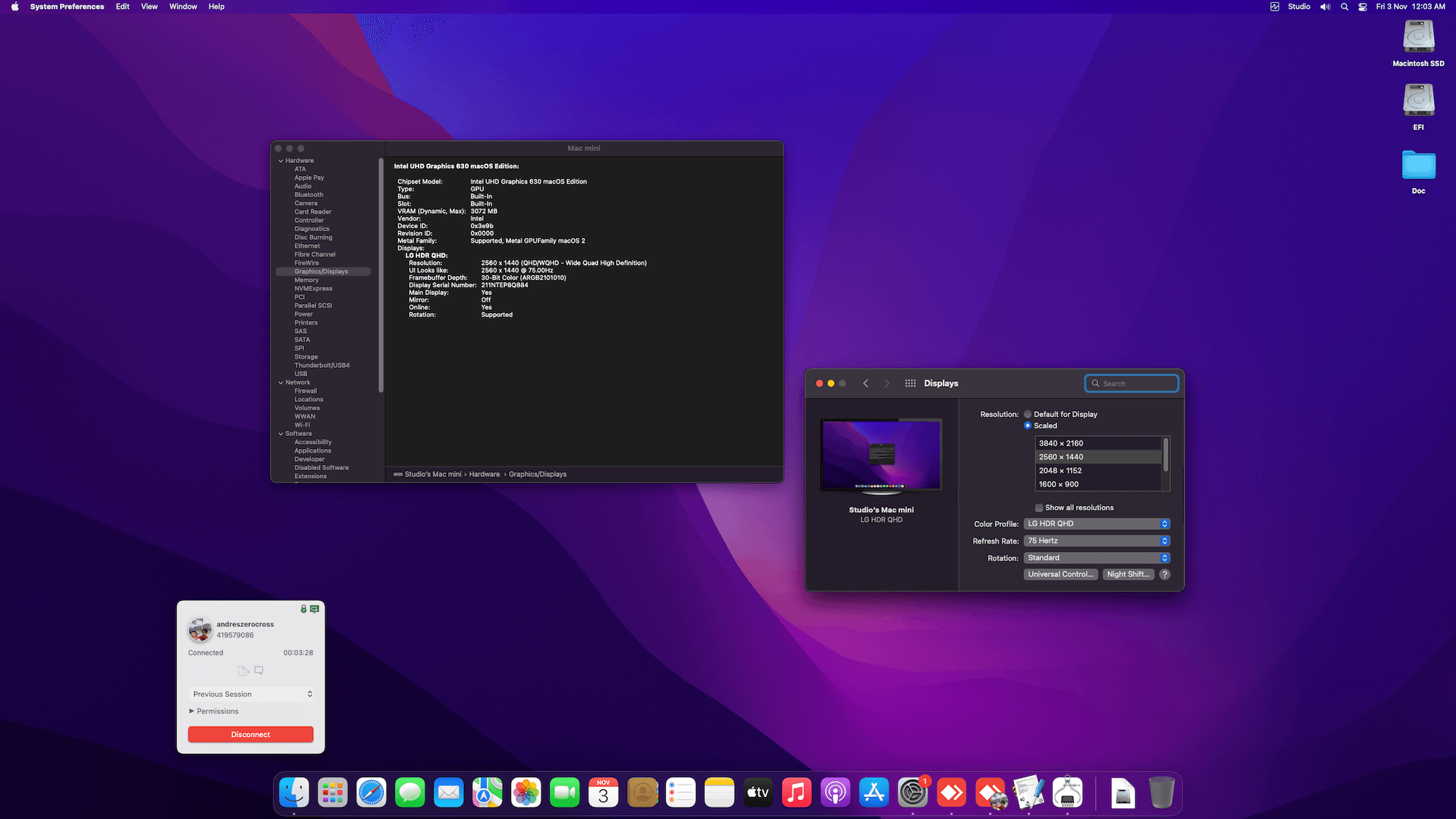Open the Edit menu
This screenshot has width=1456, height=819.
click(x=122, y=7)
